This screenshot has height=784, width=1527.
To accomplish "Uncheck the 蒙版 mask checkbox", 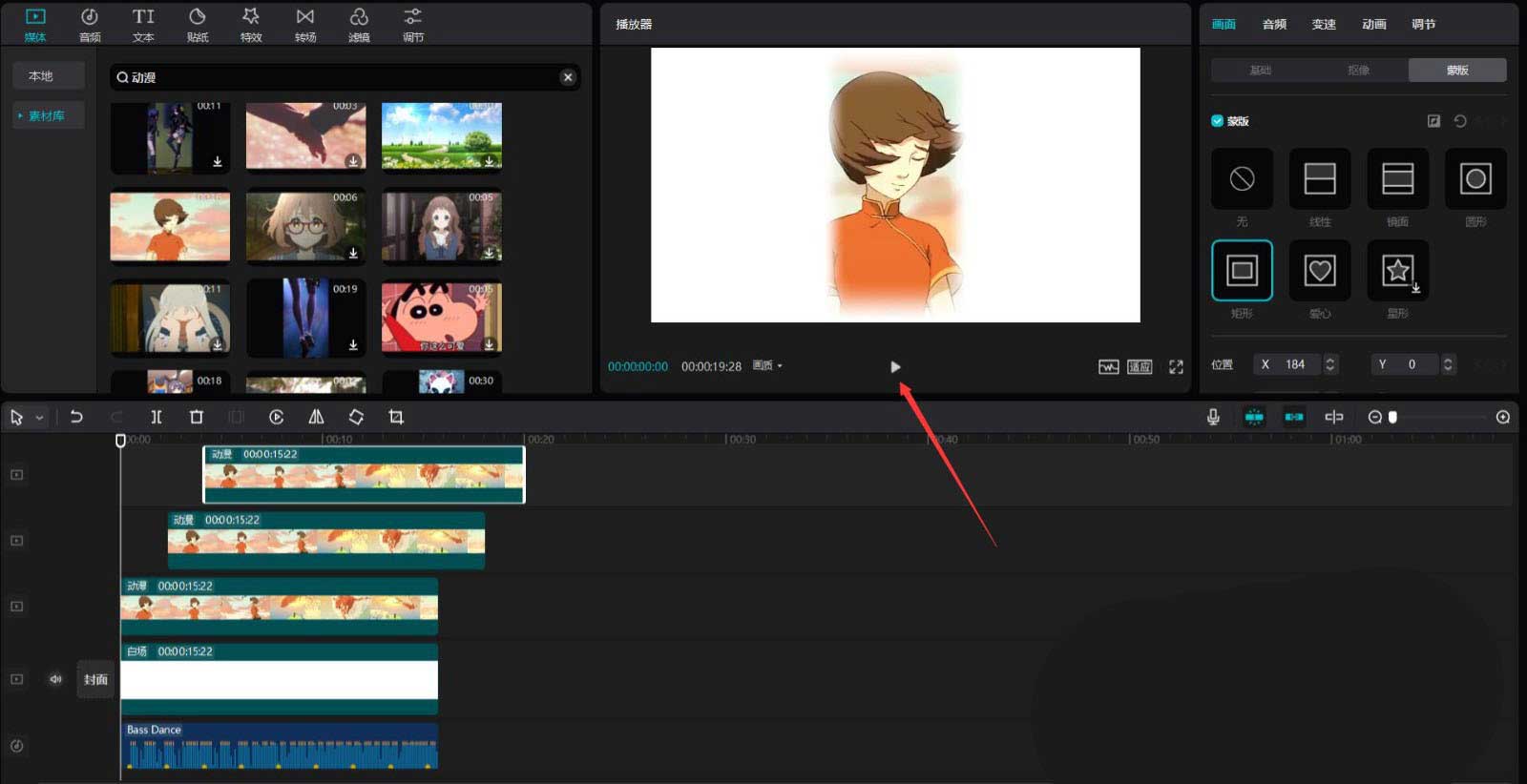I will (1217, 121).
